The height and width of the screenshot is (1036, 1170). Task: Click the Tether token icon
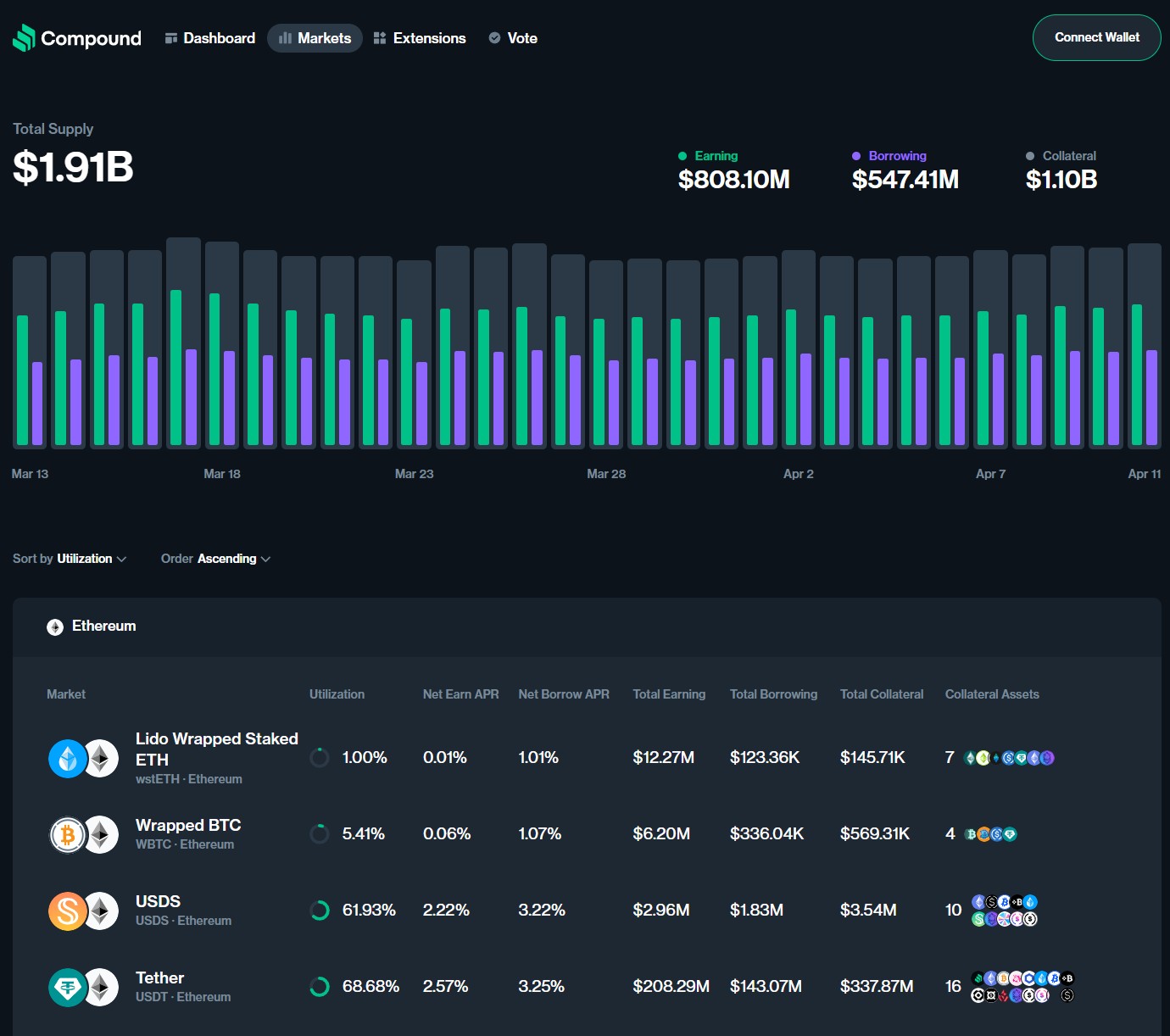tap(68, 988)
